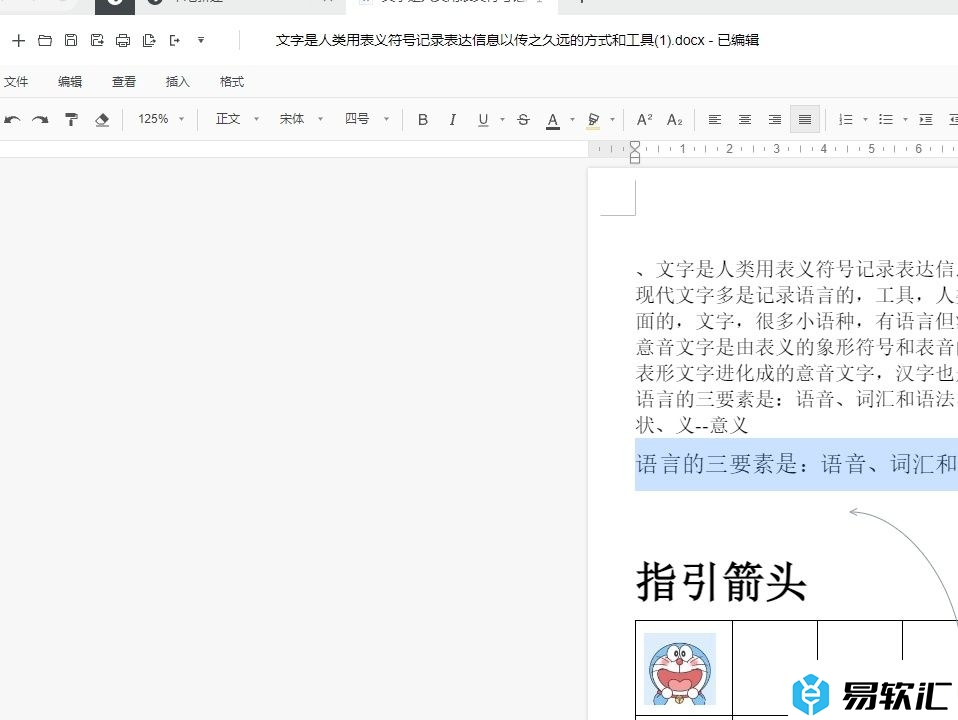Open the 125% zoom dropdown
Screen dimensions: 958x720
coord(160,119)
